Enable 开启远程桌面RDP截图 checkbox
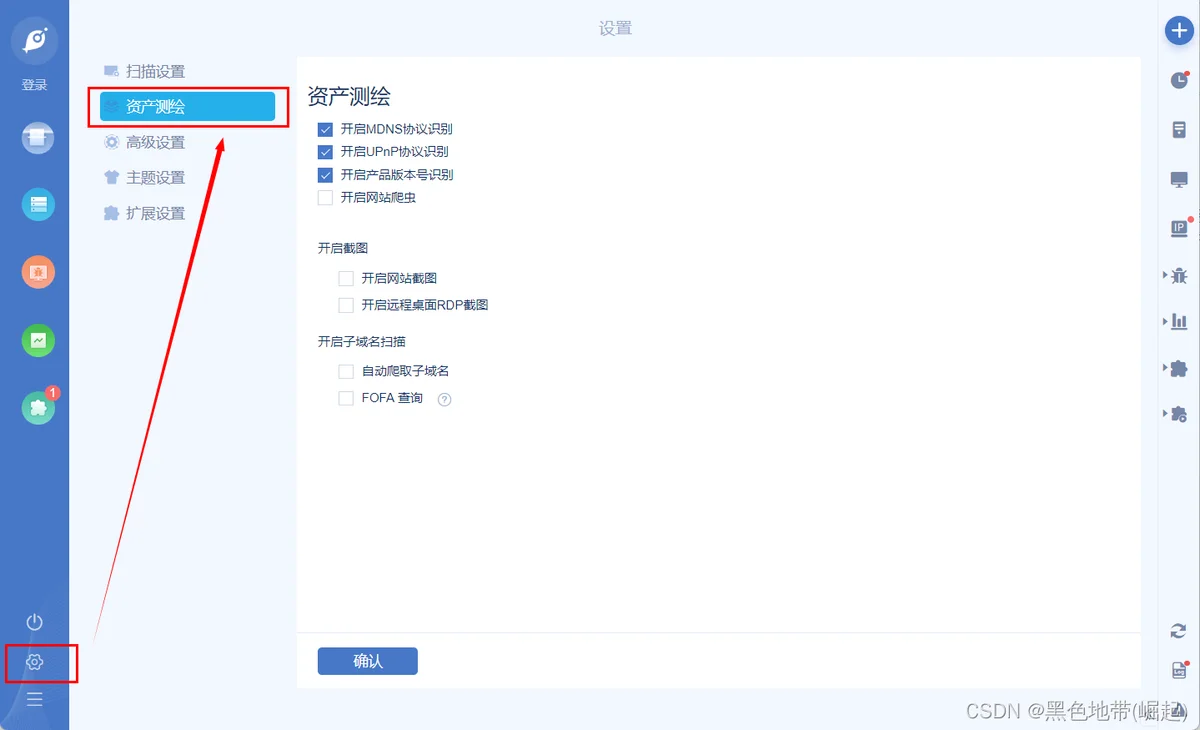This screenshot has height=730, width=1200. (346, 305)
